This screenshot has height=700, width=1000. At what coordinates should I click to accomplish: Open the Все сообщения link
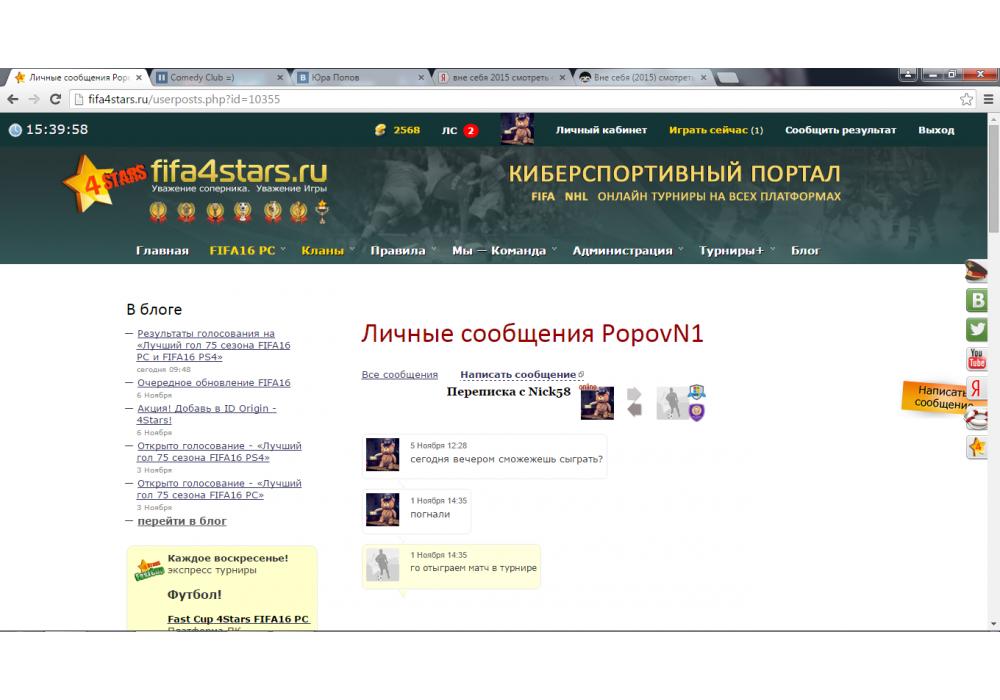point(399,375)
